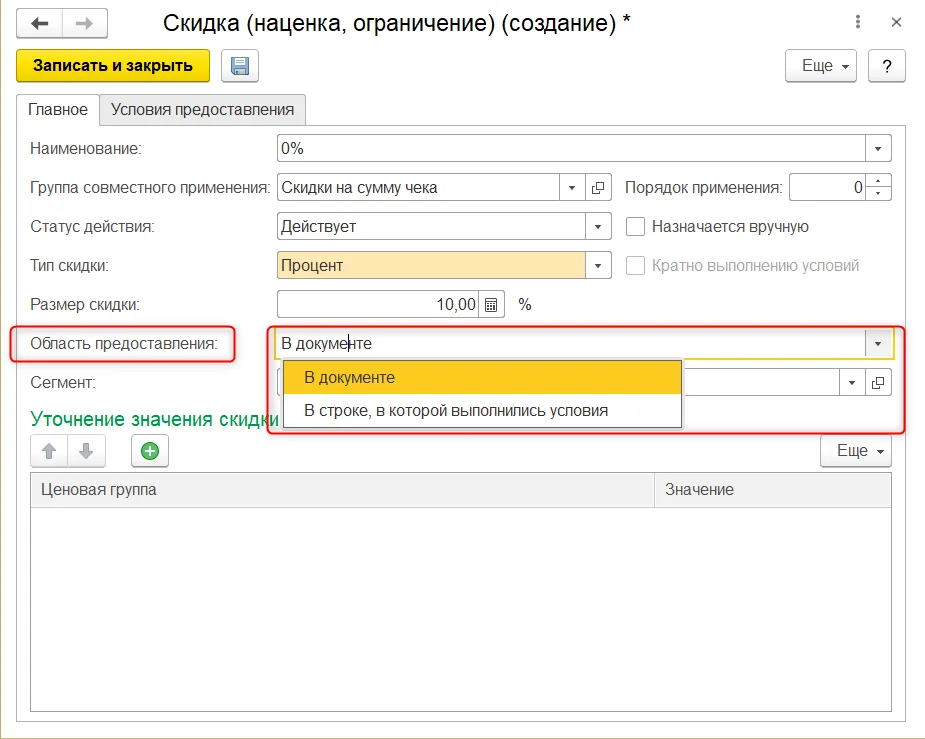Open the top Еще menu

click(x=821, y=65)
